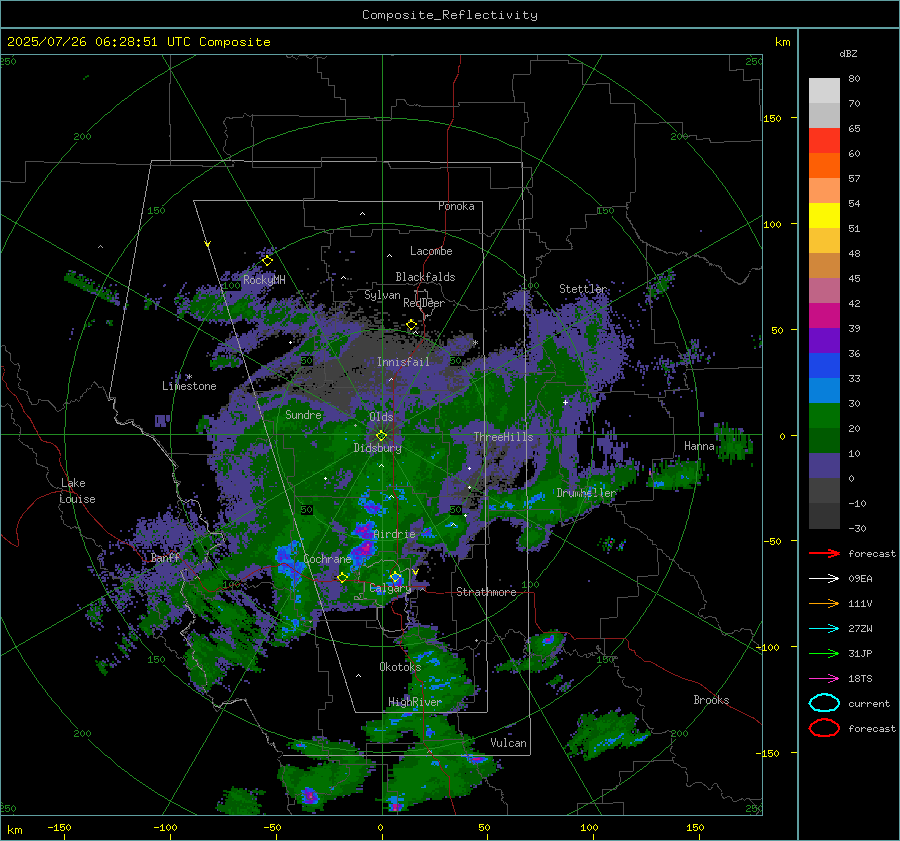The width and height of the screenshot is (900, 841).
Task: Click the red forecast arrow in legend
Action: pos(824,553)
